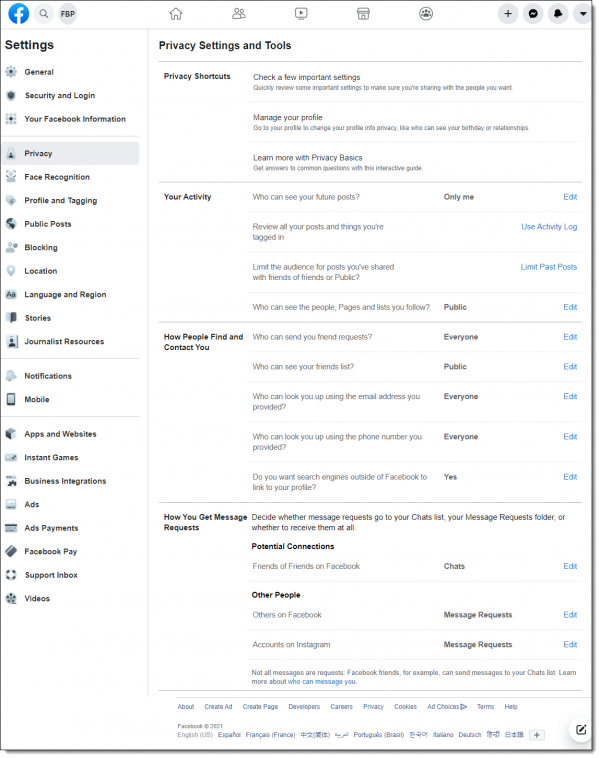The image size is (600, 758).
Task: Open the notifications bell icon
Action: click(x=558, y=14)
